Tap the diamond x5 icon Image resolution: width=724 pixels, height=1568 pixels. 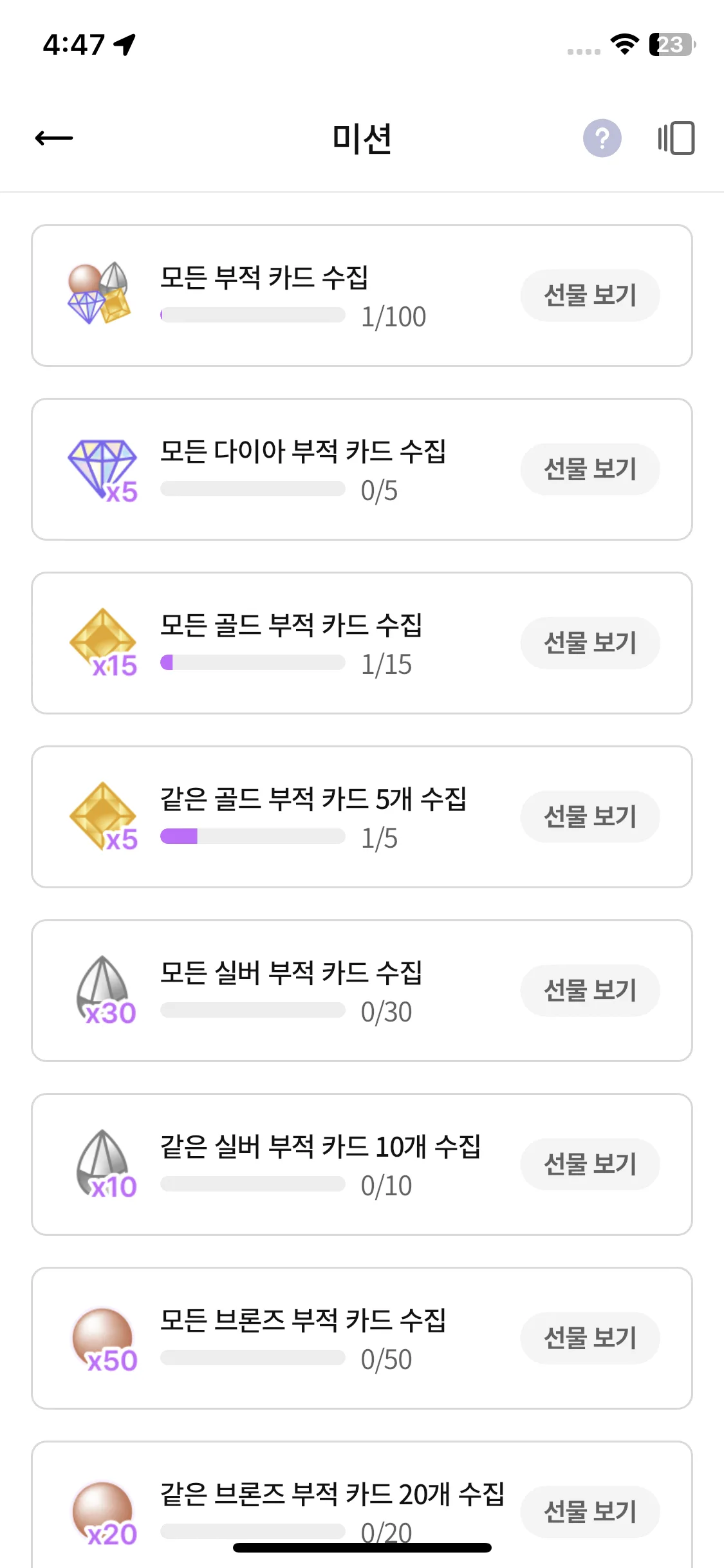pos(103,470)
